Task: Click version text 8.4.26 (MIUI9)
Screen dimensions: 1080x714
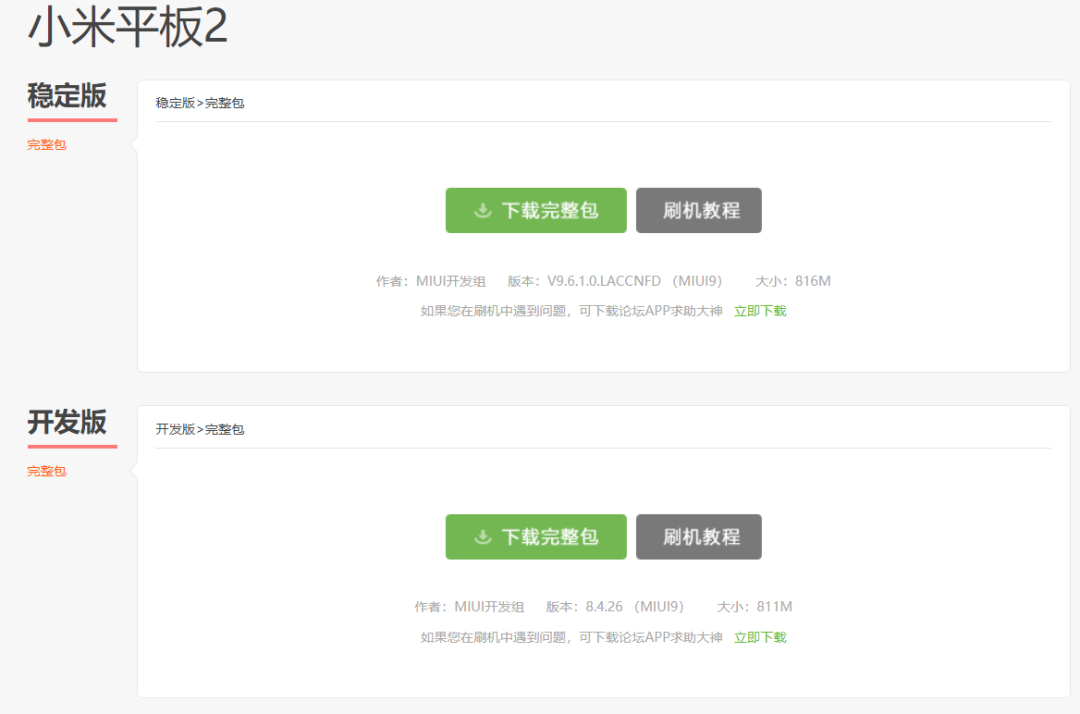Action: coord(634,607)
